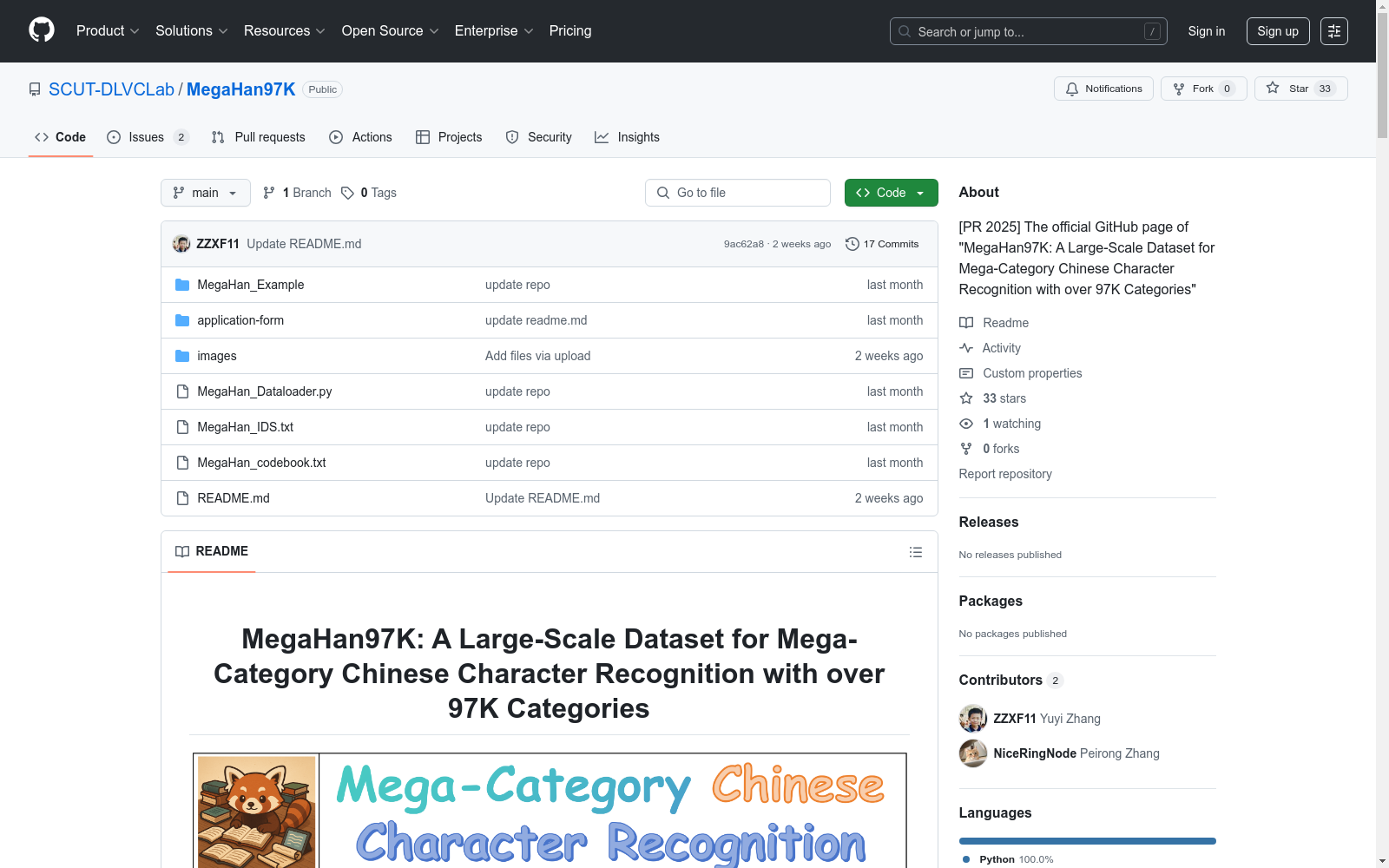
Task: Open the MegaHan_Dataloader.py file
Action: [265, 391]
